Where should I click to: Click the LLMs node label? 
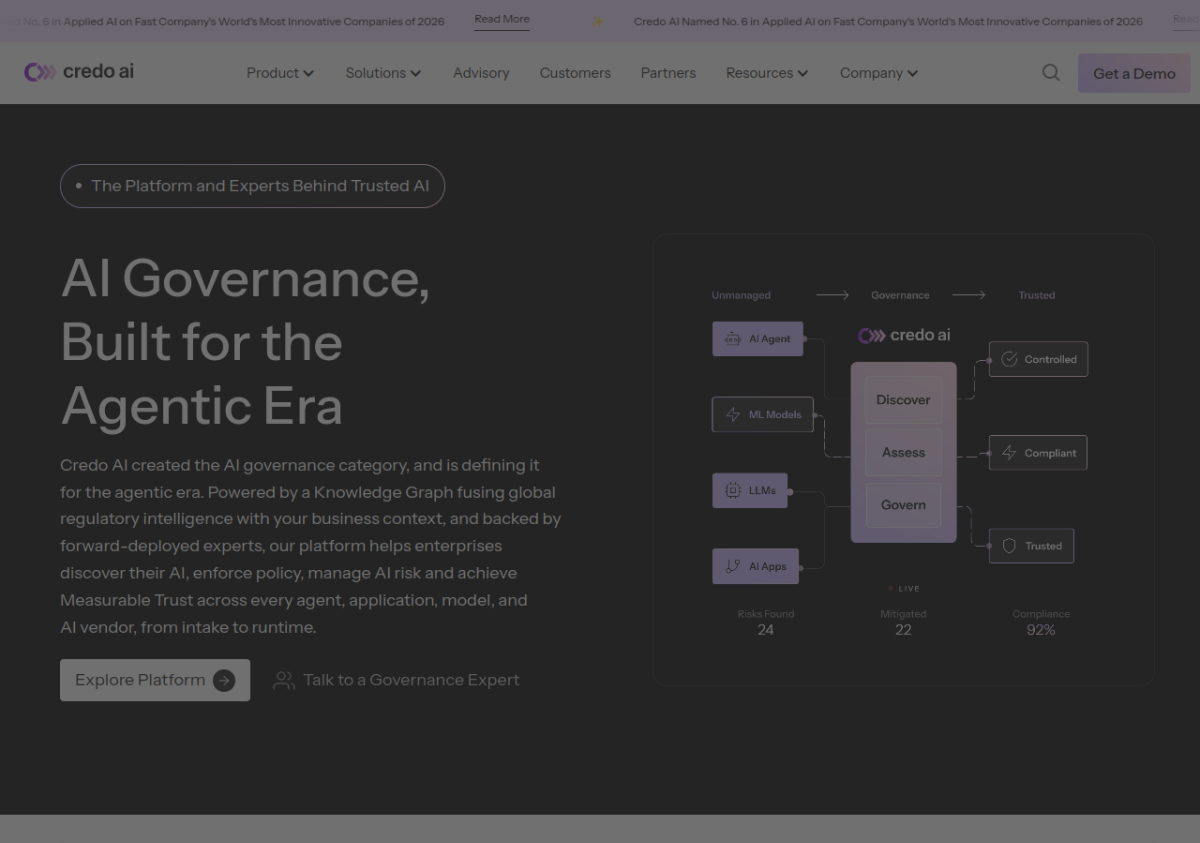click(762, 491)
